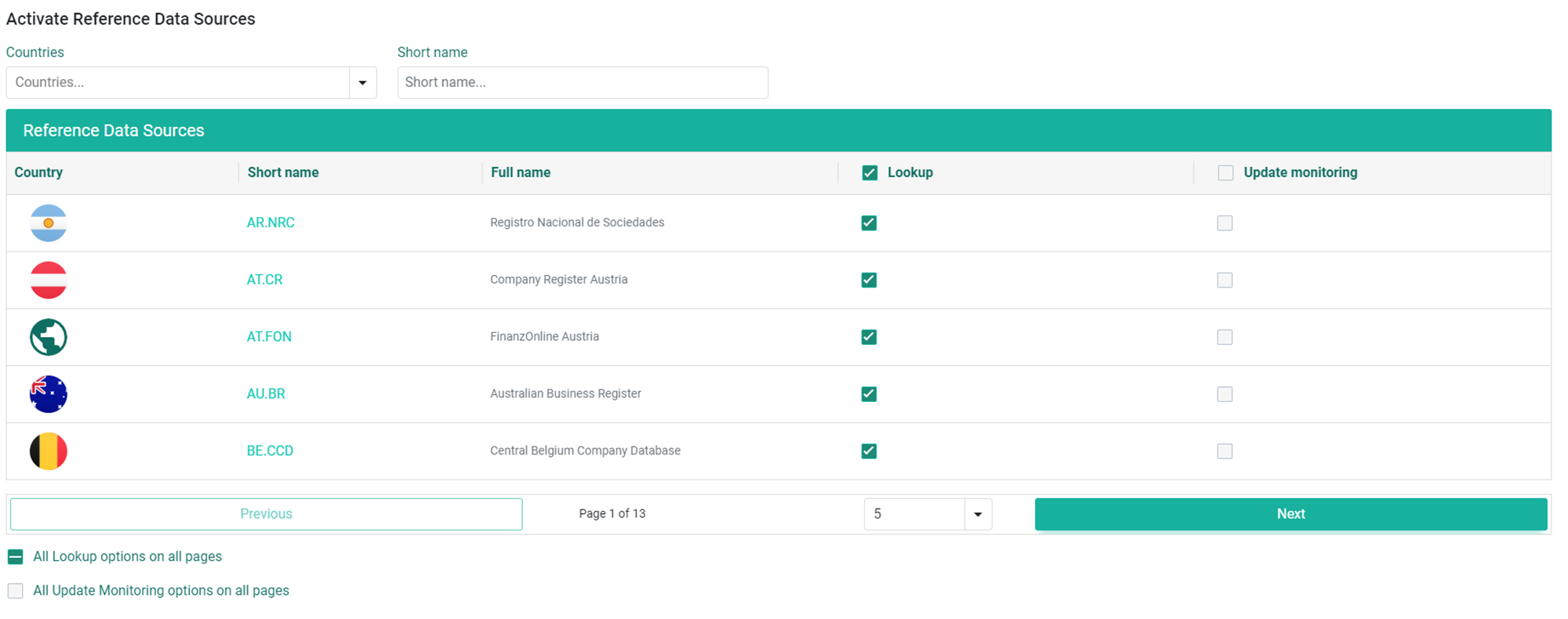1568x619 pixels.
Task: Open the BE.CCD source link
Action: [x=270, y=451]
